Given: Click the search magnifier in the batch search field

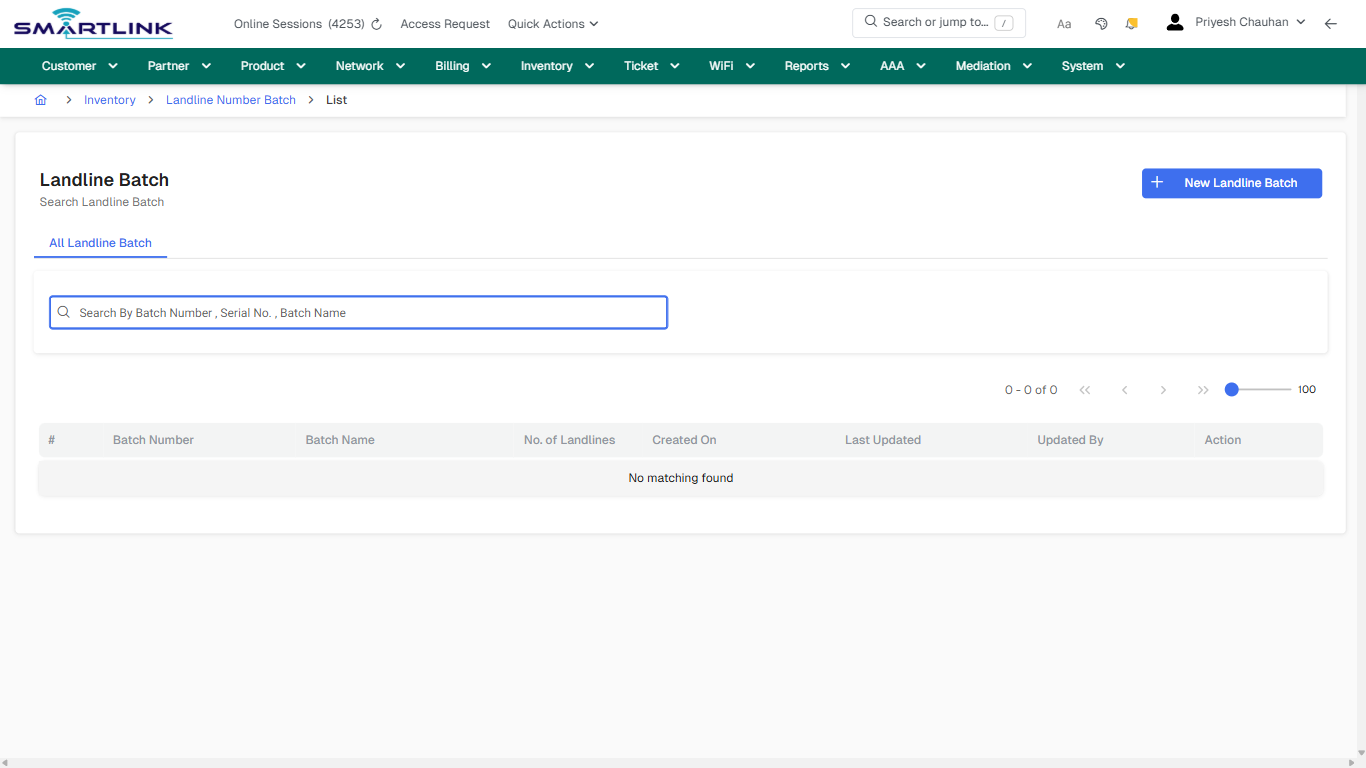Looking at the screenshot, I should click(63, 312).
